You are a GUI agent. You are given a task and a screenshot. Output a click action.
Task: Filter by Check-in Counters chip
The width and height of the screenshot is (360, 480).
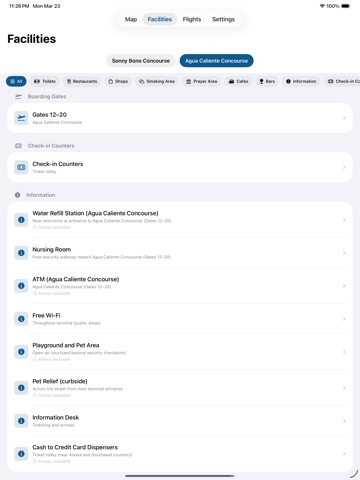342,81
